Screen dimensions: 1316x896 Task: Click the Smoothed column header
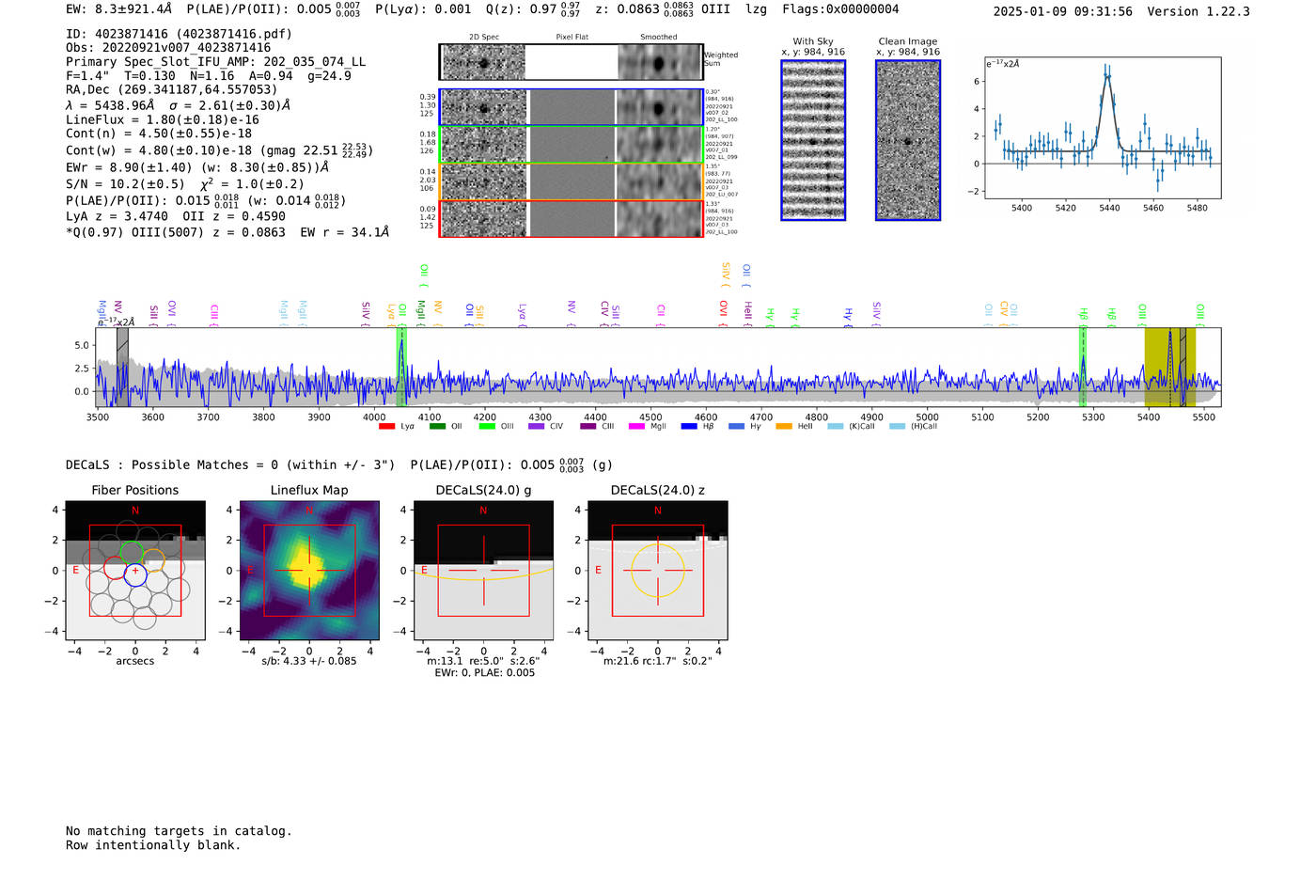coord(658,38)
